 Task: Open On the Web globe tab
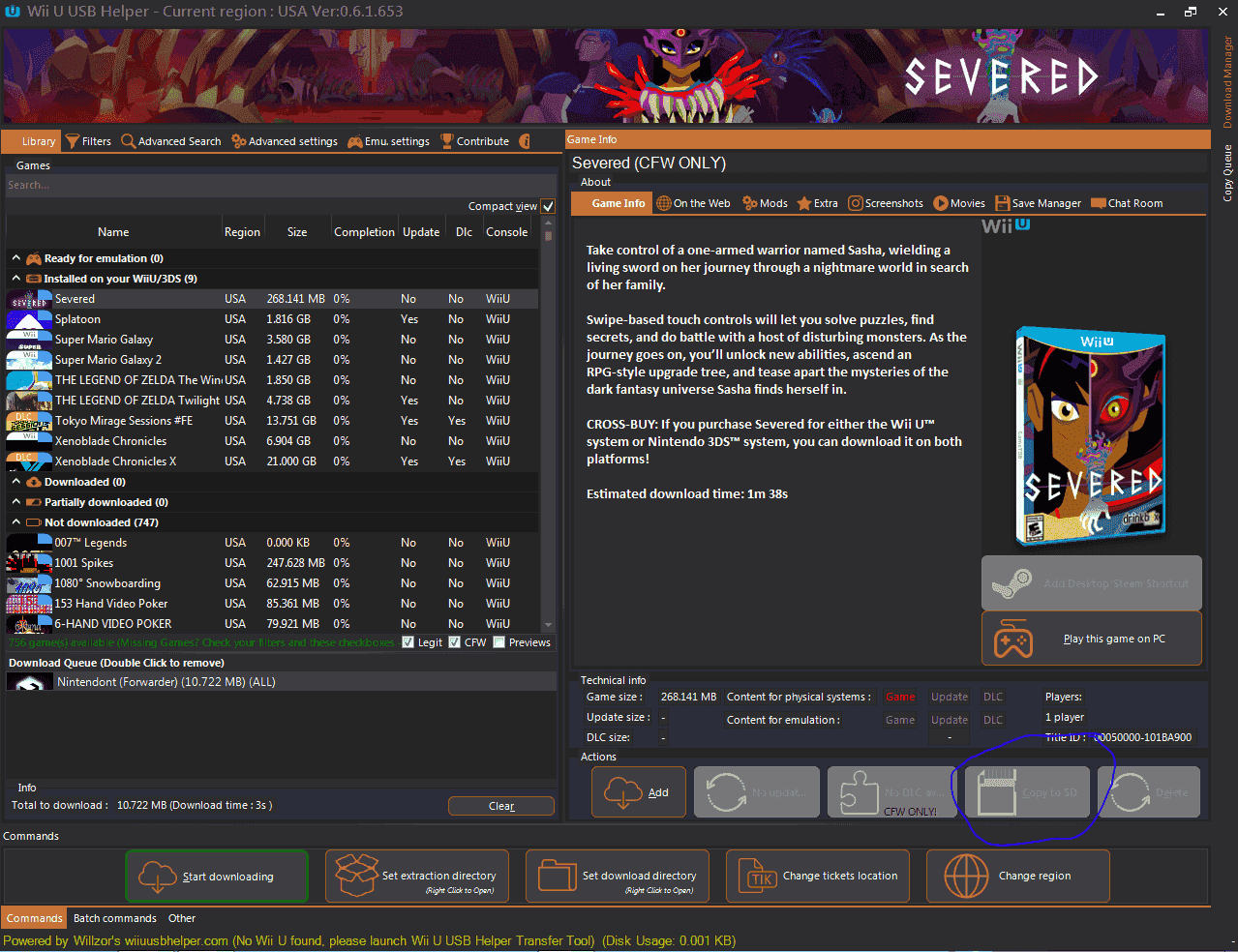coord(693,203)
